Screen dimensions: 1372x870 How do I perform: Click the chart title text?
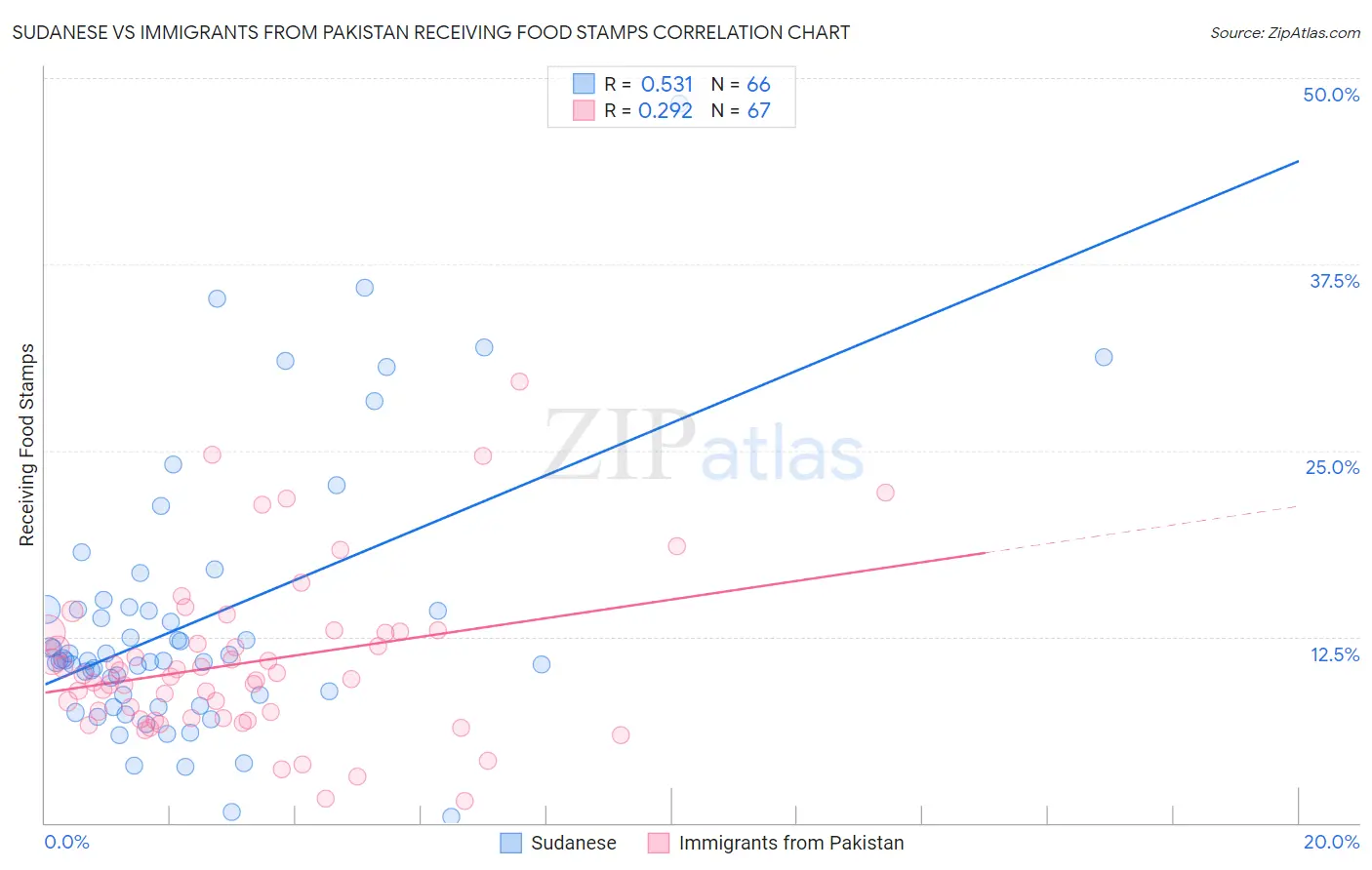click(x=431, y=32)
